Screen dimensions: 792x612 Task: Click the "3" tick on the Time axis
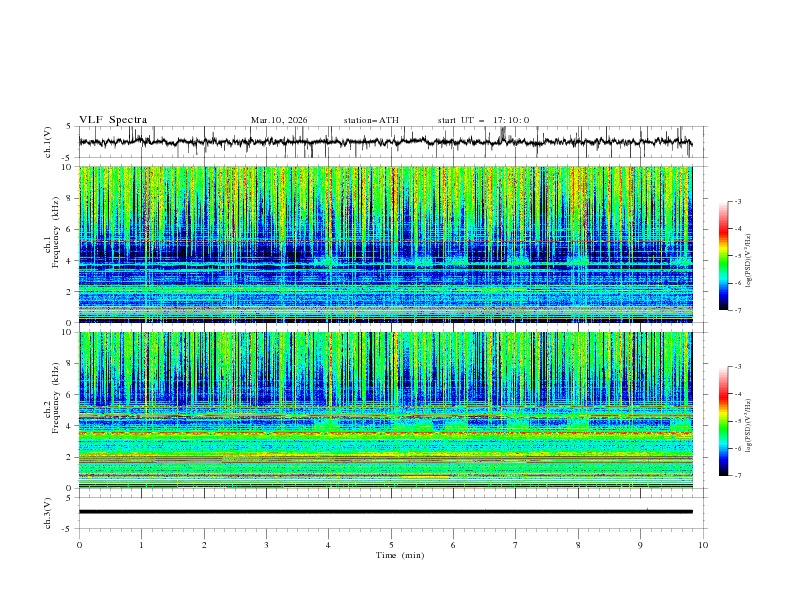[x=266, y=545]
